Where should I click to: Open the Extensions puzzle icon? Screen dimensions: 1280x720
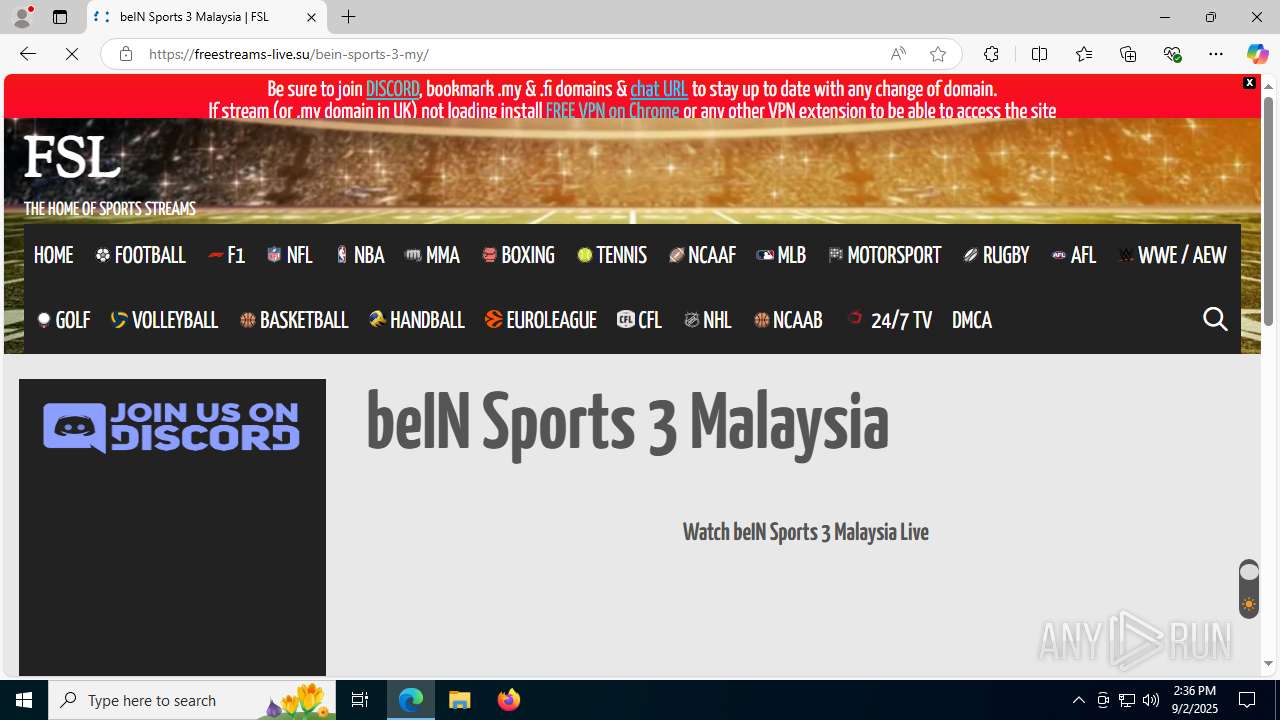click(x=991, y=54)
